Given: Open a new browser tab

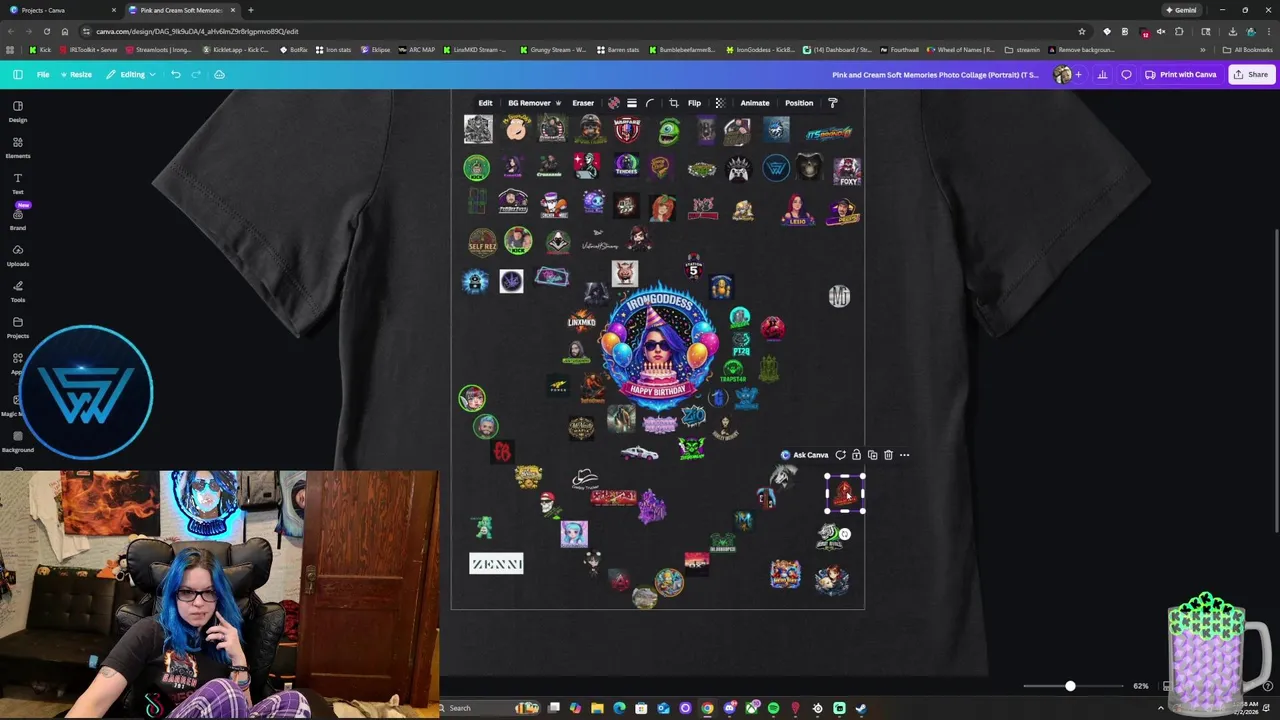Looking at the screenshot, I should (250, 10).
